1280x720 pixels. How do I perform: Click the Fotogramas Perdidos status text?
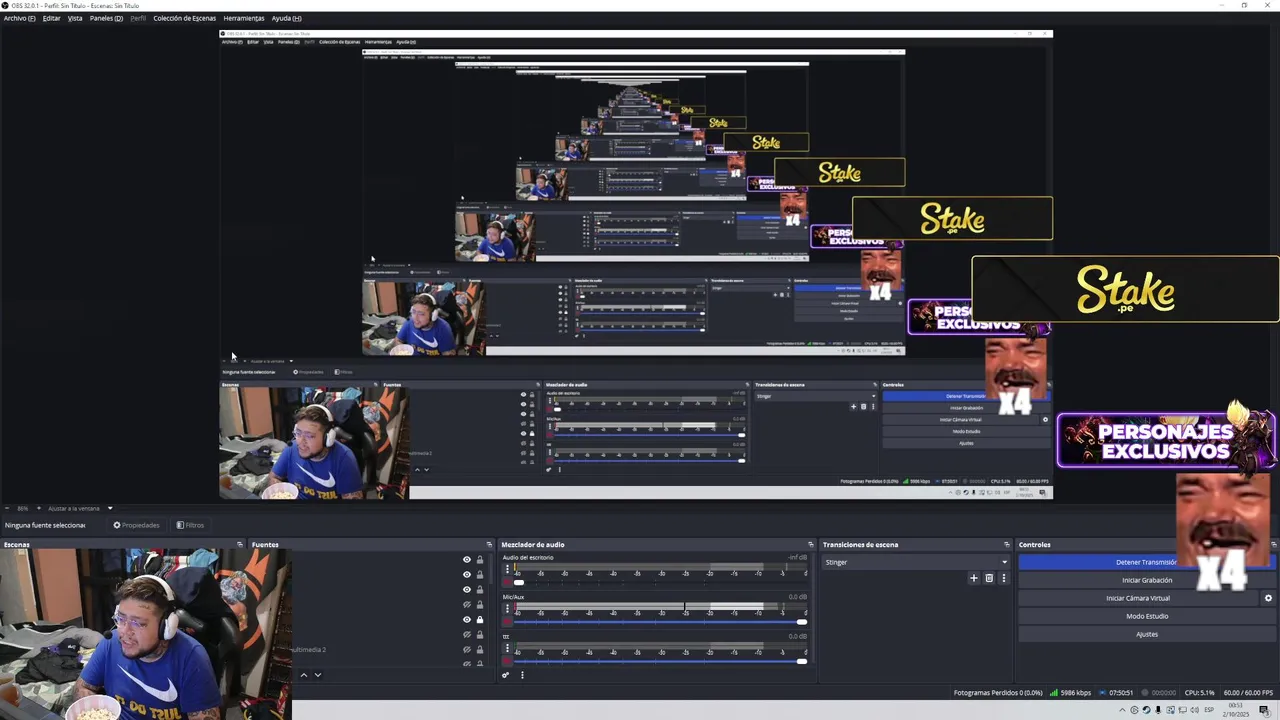click(x=998, y=693)
